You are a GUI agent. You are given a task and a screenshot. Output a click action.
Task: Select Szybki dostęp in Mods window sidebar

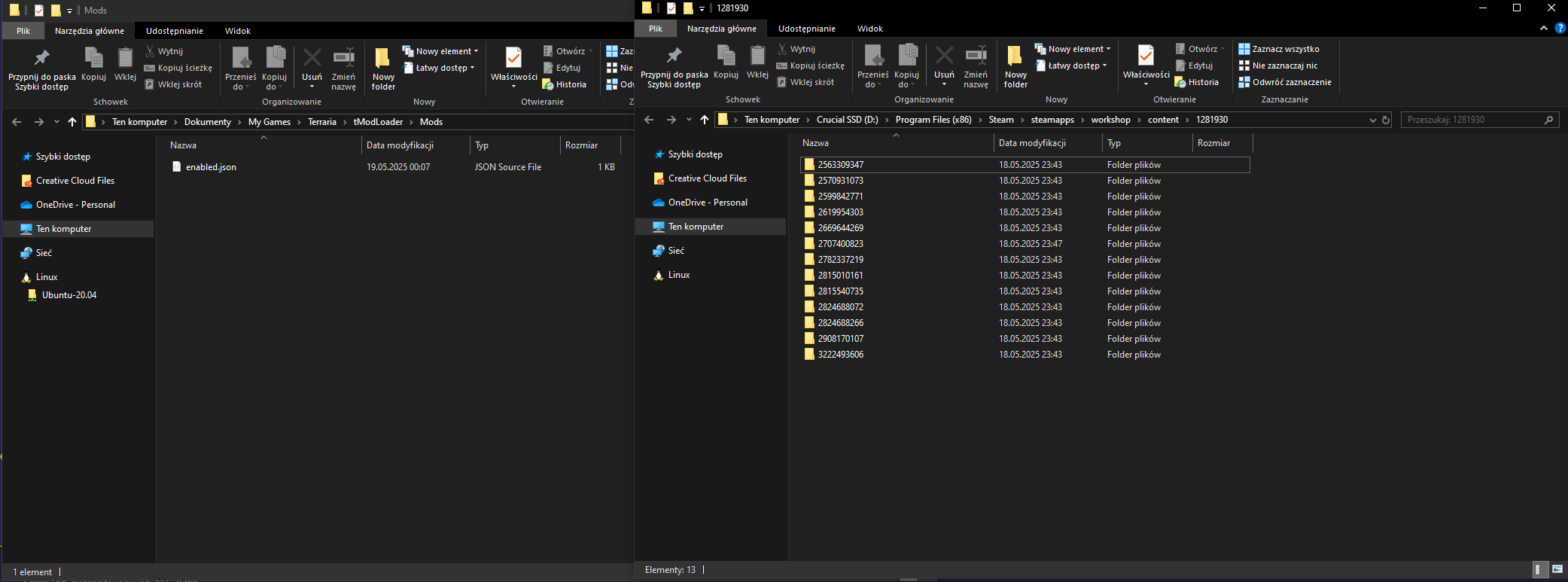tap(63, 157)
